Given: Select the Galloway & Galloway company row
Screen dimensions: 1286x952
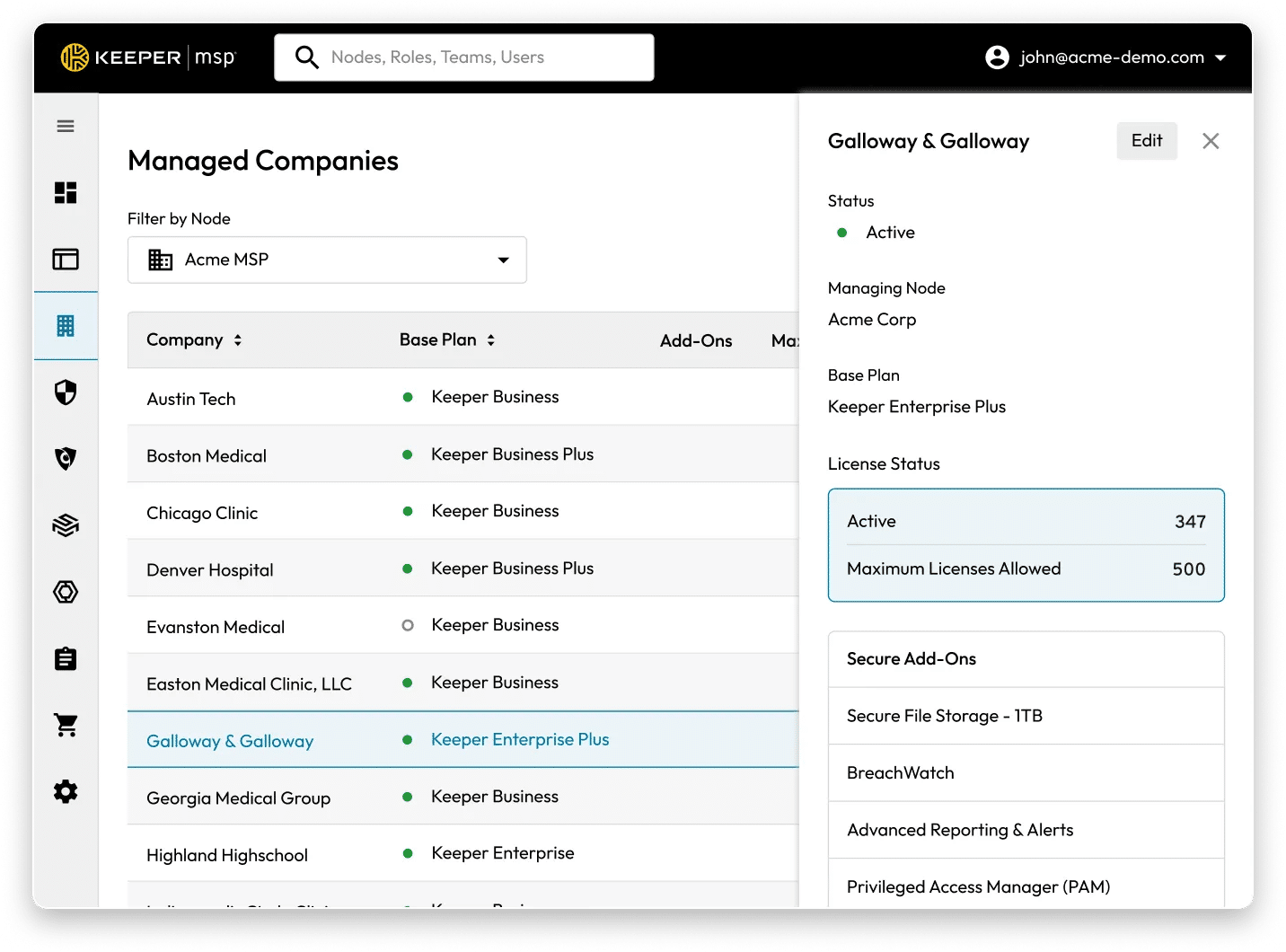Looking at the screenshot, I should click(x=229, y=740).
